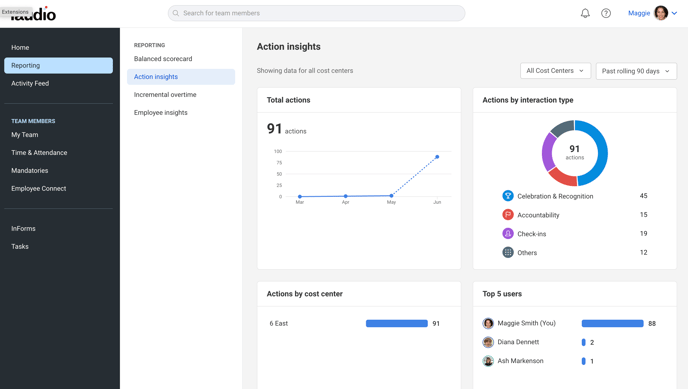Click the Ash Markenson name
This screenshot has height=389, width=688.
(520, 360)
